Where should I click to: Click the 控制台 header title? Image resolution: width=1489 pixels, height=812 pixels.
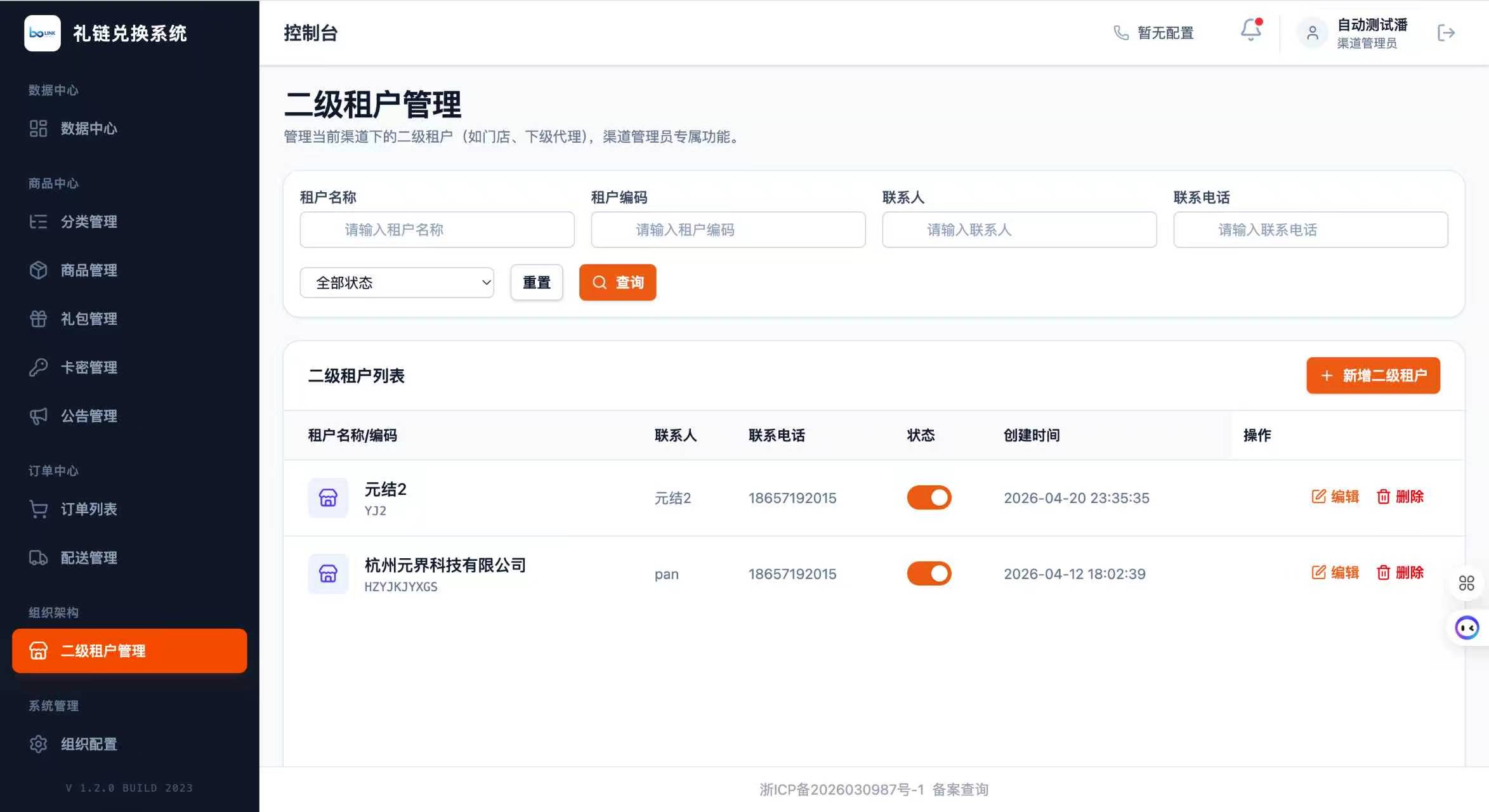click(x=311, y=33)
